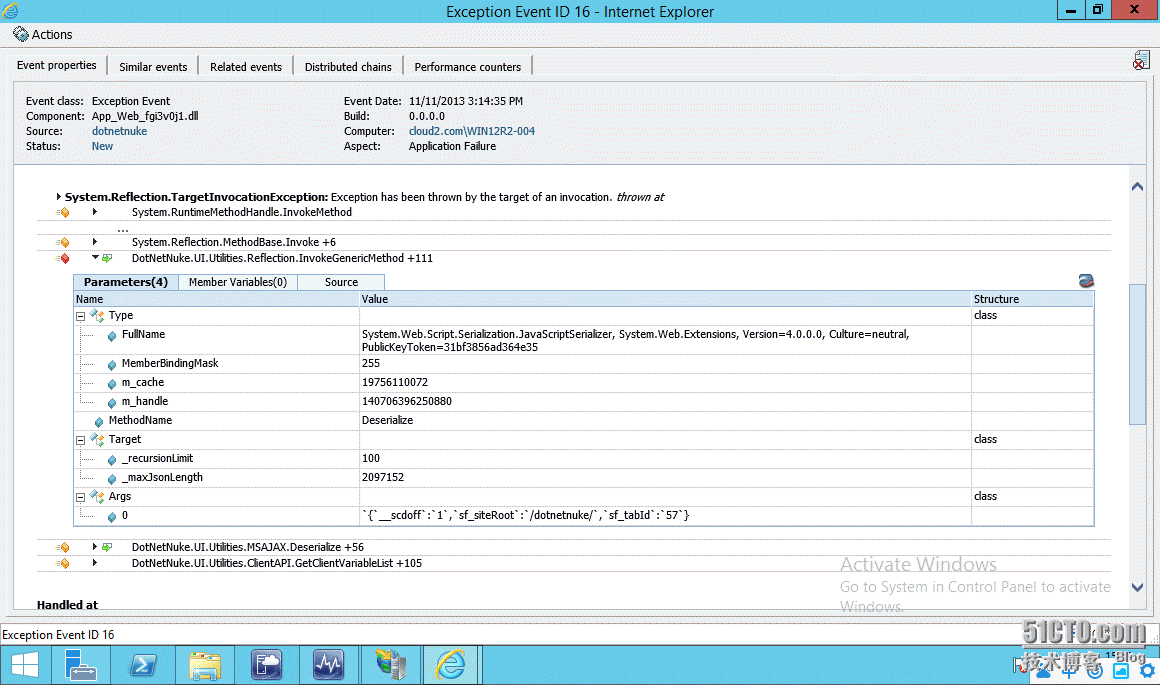The width and height of the screenshot is (1160, 685).
Task: Click the MemberBindingMask field icon
Action: pyautogui.click(x=112, y=365)
